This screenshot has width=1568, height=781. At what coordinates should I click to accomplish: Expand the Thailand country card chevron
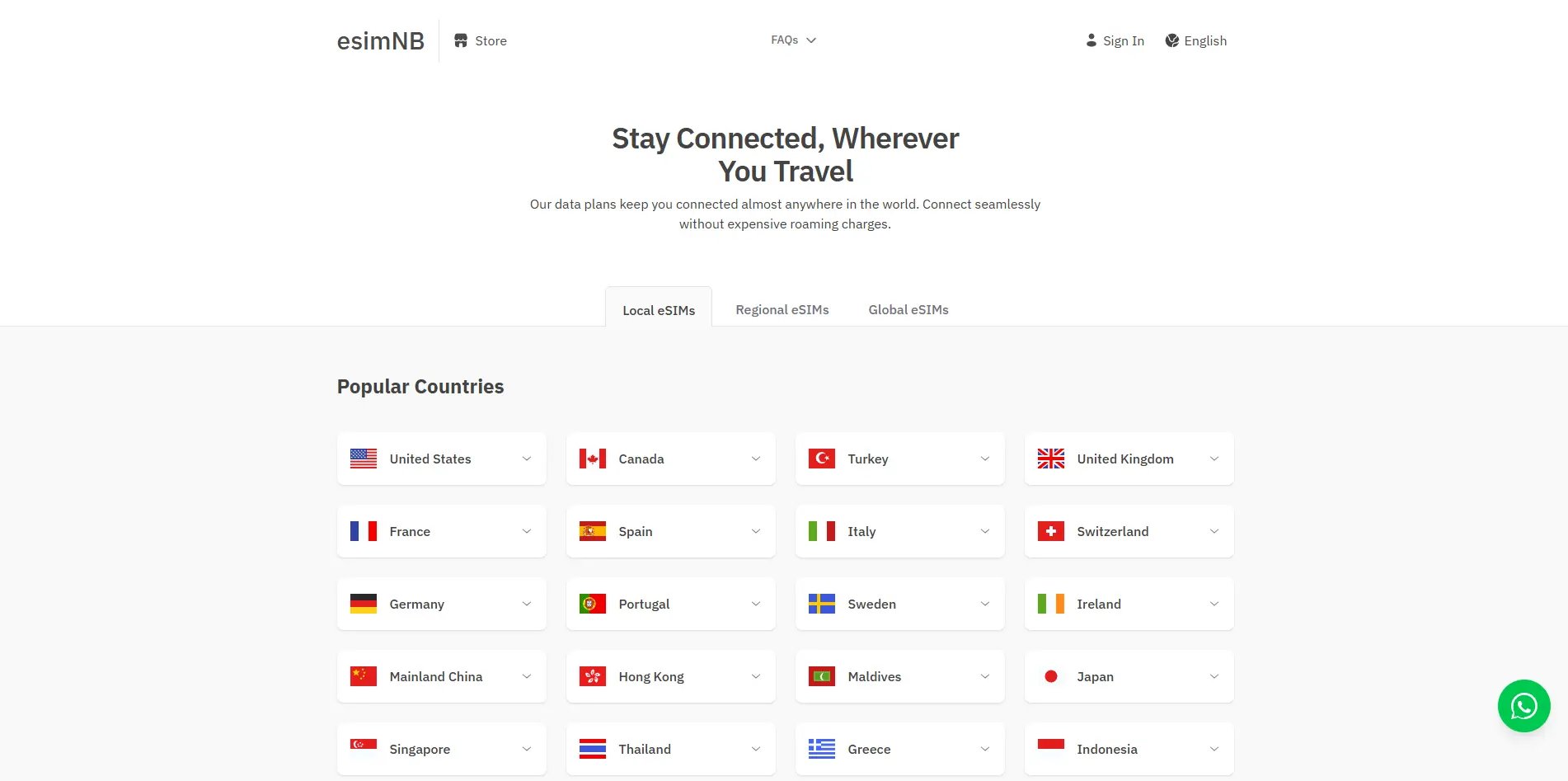point(756,749)
